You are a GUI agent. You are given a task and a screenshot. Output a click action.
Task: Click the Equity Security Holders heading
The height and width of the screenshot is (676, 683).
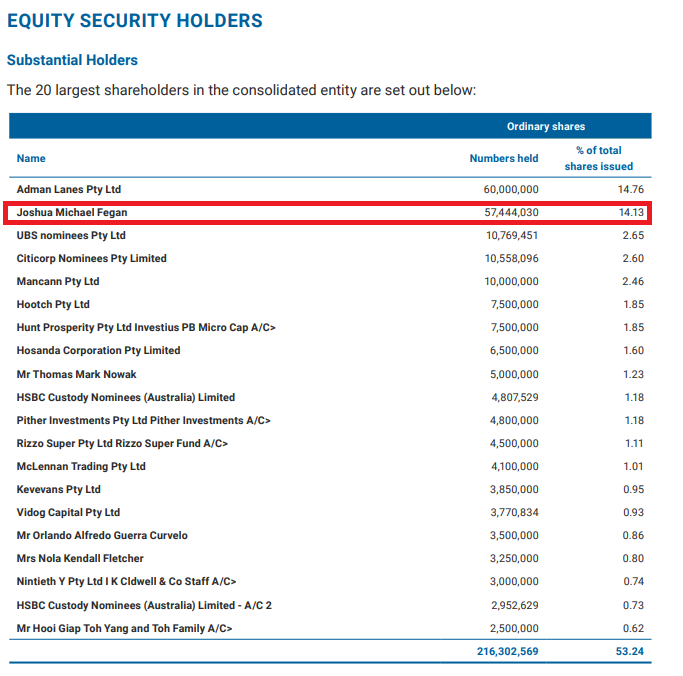135,21
